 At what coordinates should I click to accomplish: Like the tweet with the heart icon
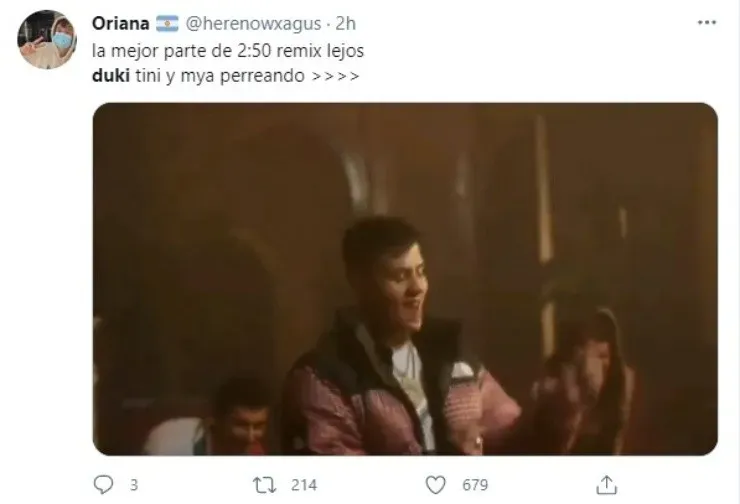[435, 485]
